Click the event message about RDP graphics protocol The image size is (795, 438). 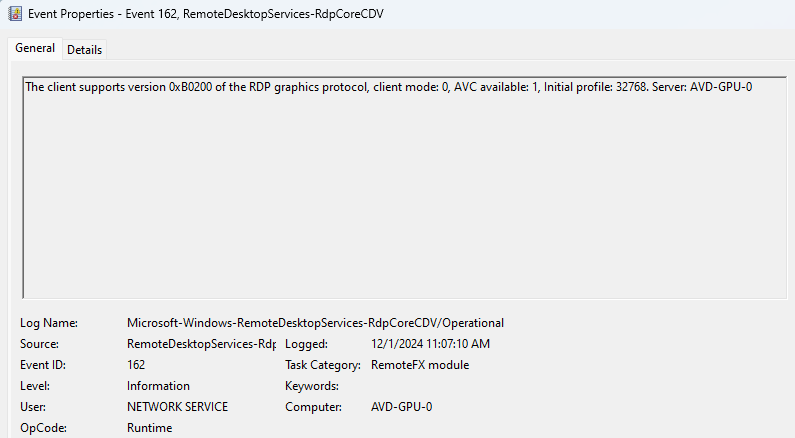point(388,87)
